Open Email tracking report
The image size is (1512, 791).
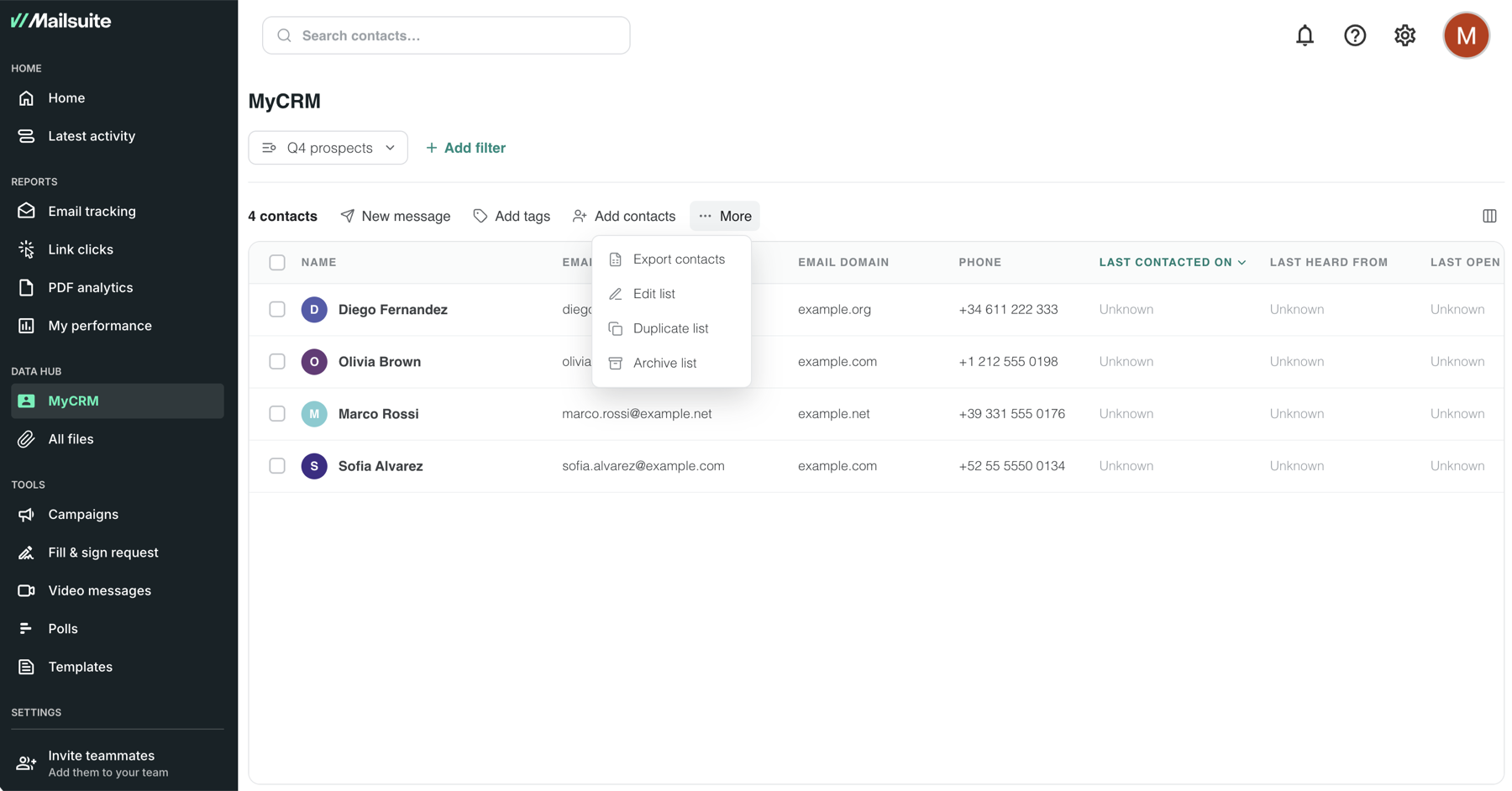118,212
